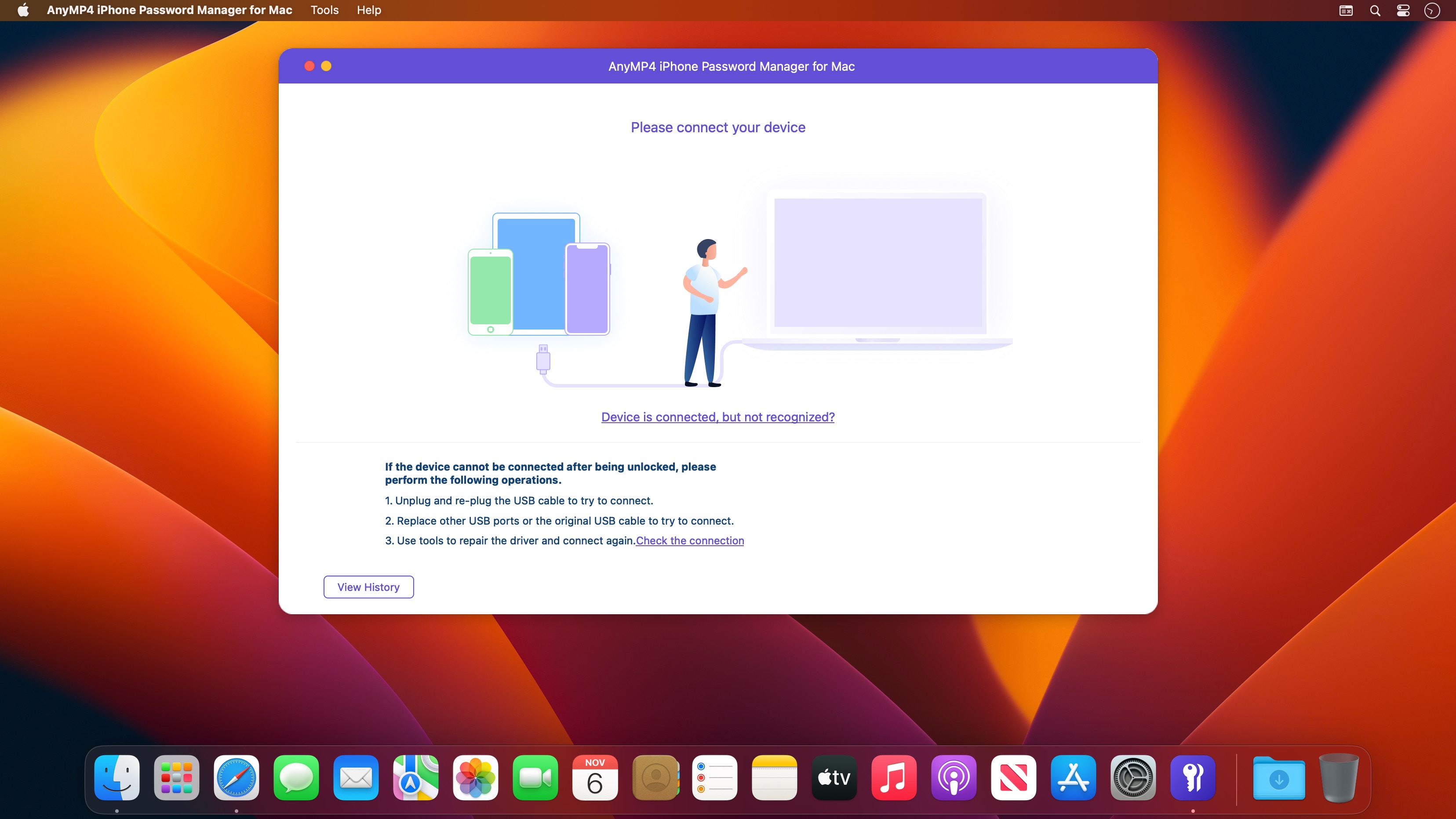Screen dimensions: 1456x819
Task: Click step '1. Unplug and re-plug the USB cable'
Action: coord(519,500)
